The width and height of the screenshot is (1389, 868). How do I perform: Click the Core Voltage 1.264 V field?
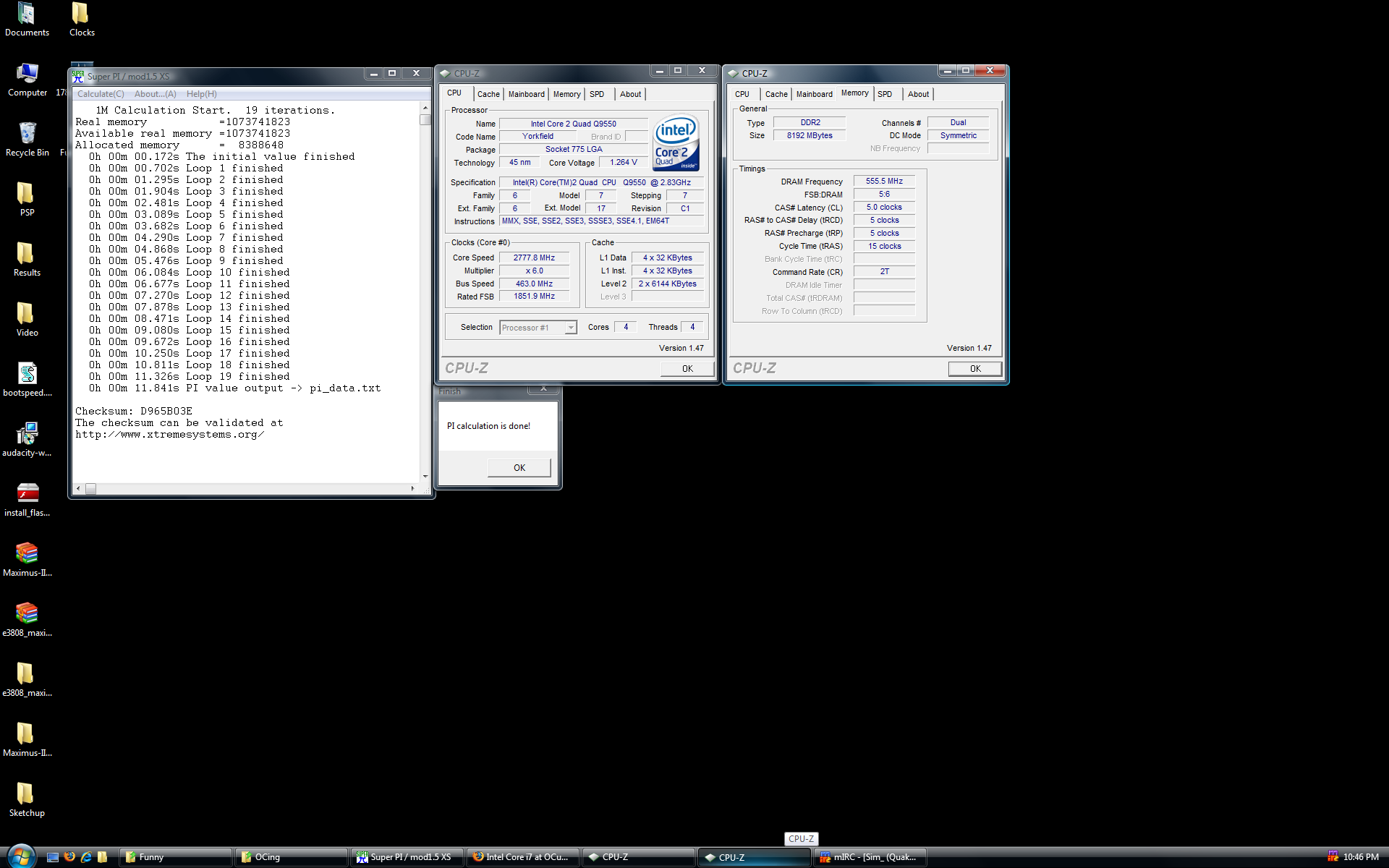(x=623, y=162)
